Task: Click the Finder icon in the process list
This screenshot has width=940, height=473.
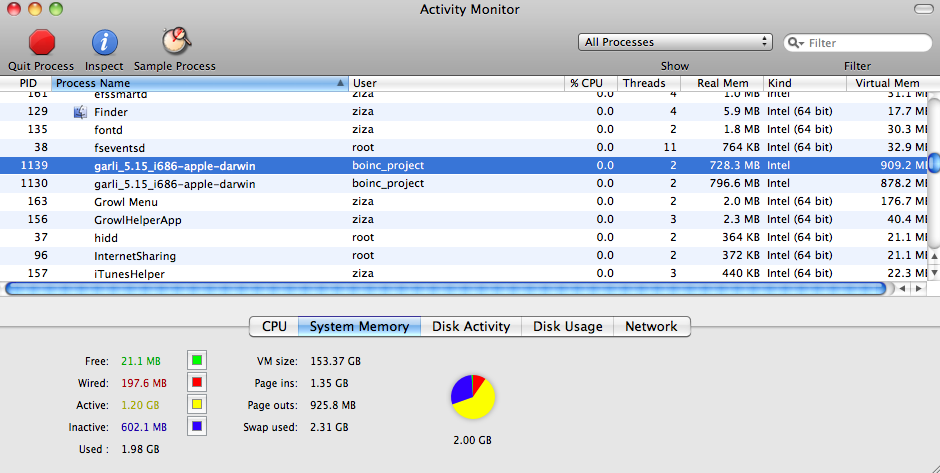Action: coord(80,112)
